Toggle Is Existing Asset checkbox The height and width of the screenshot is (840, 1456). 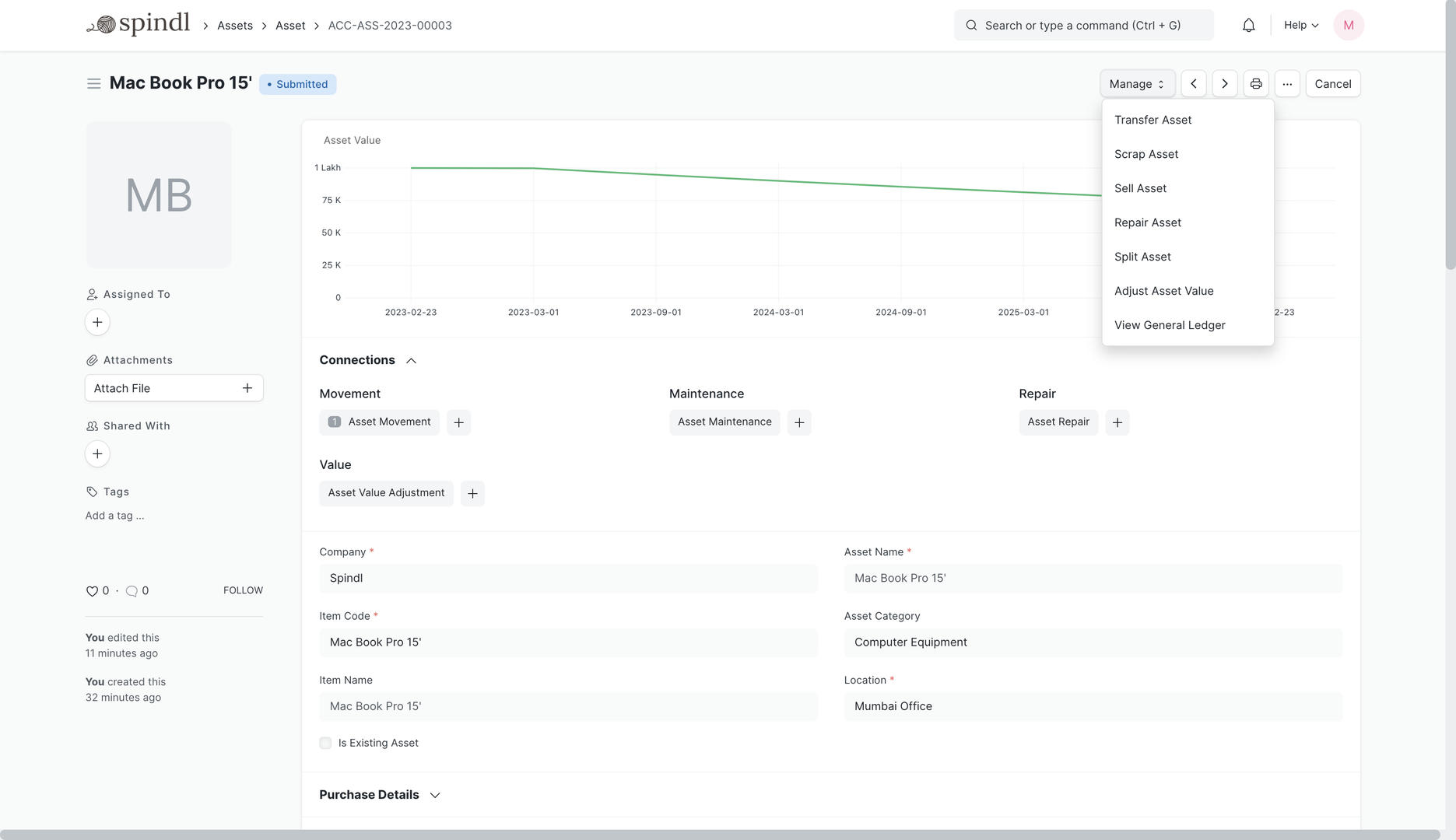click(x=325, y=744)
